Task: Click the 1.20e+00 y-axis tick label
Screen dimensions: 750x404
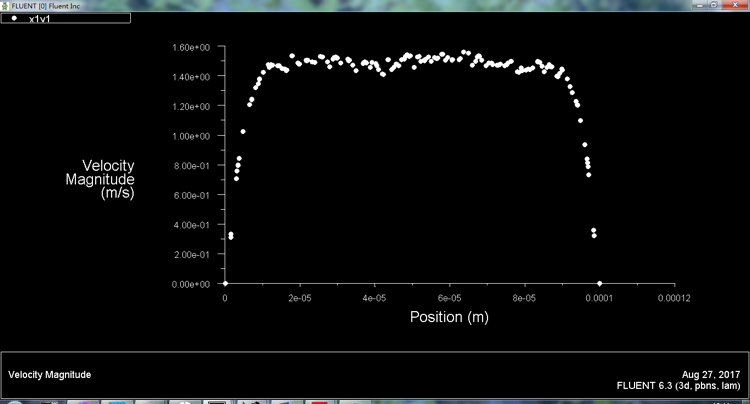Action: pyautogui.click(x=191, y=107)
